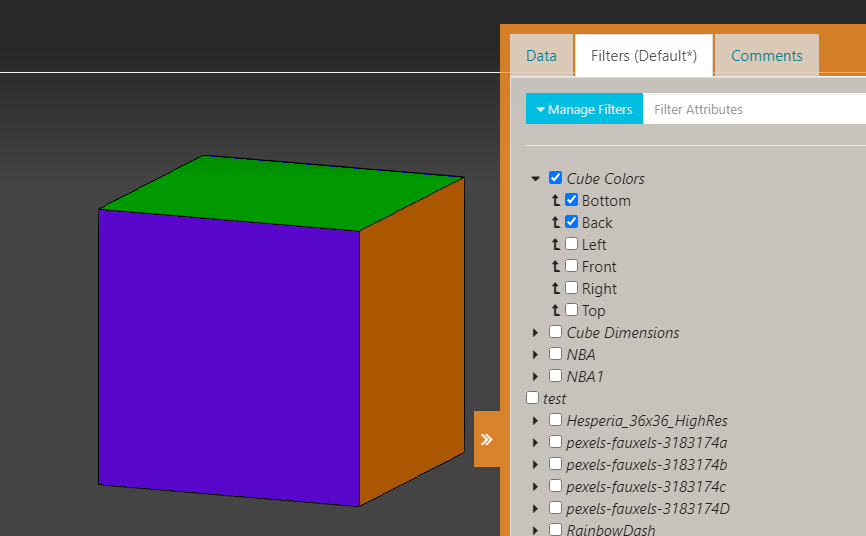Viewport: 866px width, 536px height.
Task: Check the Cube Dimensions checkbox
Action: (556, 332)
